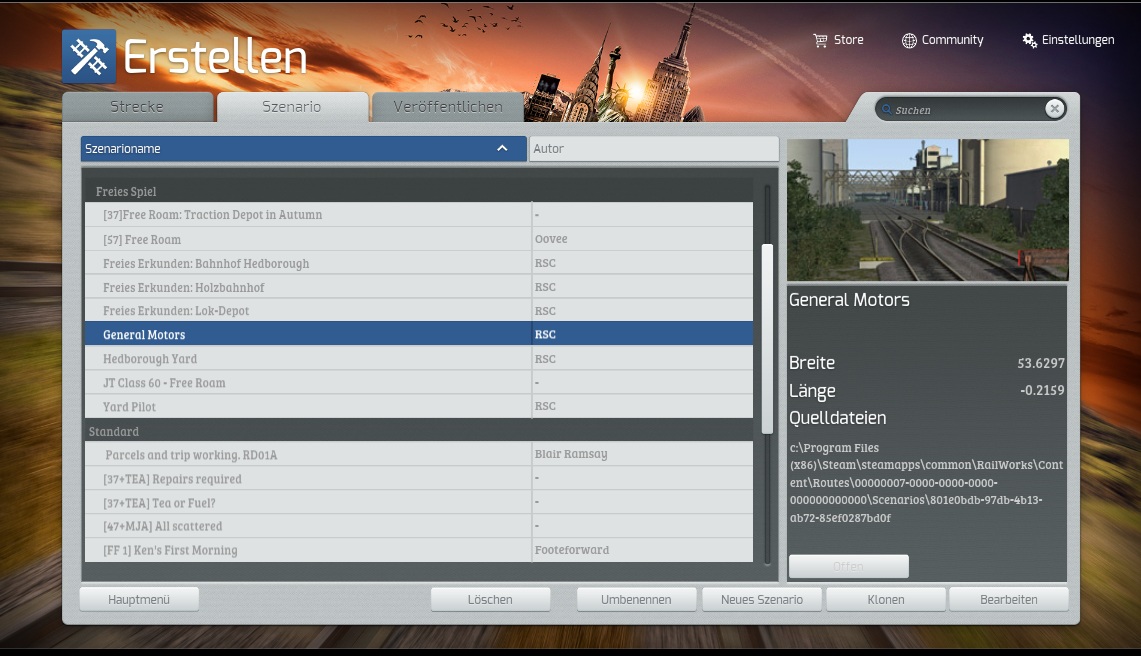
Task: Click the magnifier icon in search box
Action: [885, 110]
